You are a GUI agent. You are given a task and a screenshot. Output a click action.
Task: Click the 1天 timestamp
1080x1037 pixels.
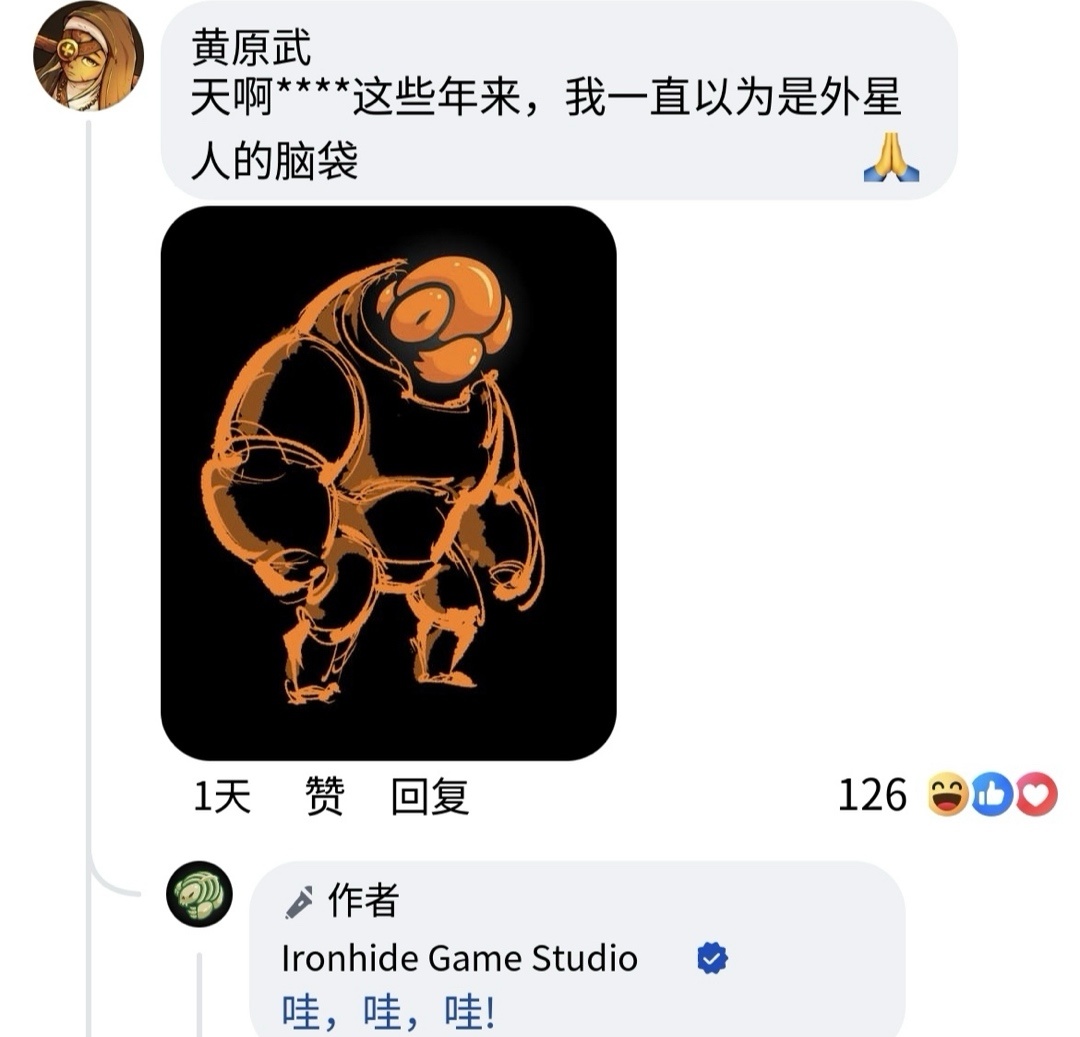coord(222,796)
